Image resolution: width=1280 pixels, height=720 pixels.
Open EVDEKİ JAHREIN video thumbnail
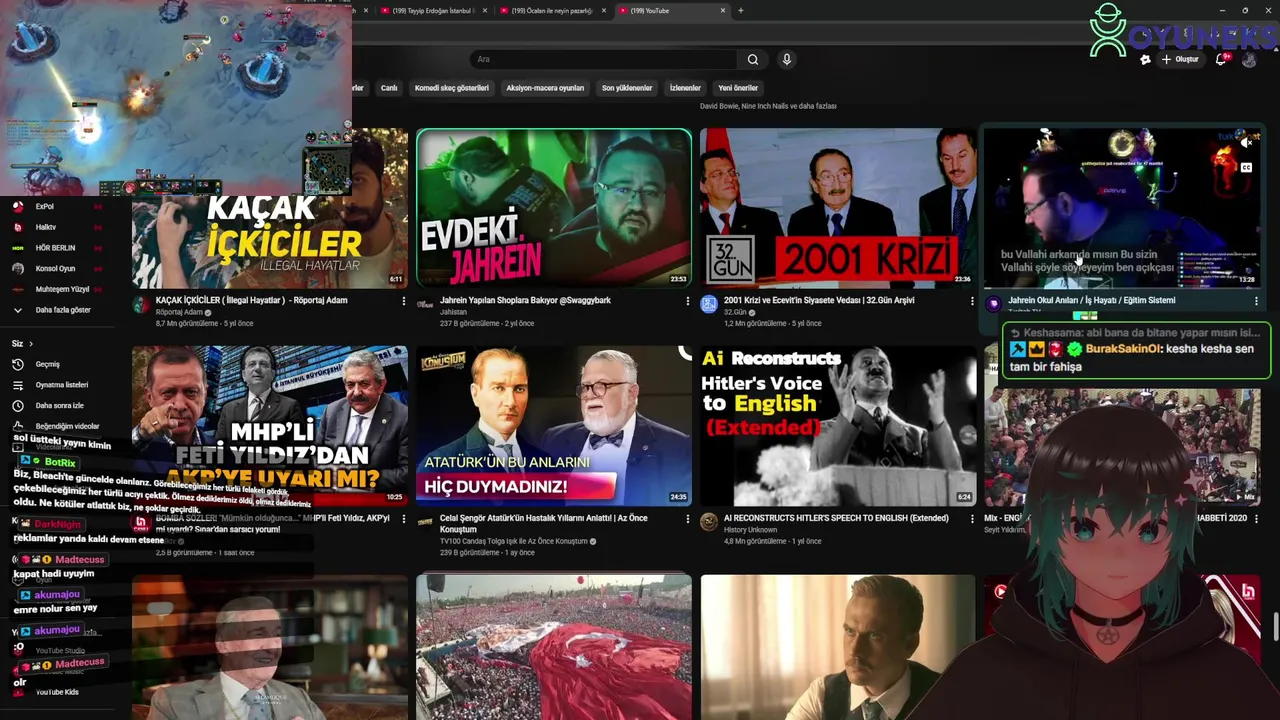[554, 208]
